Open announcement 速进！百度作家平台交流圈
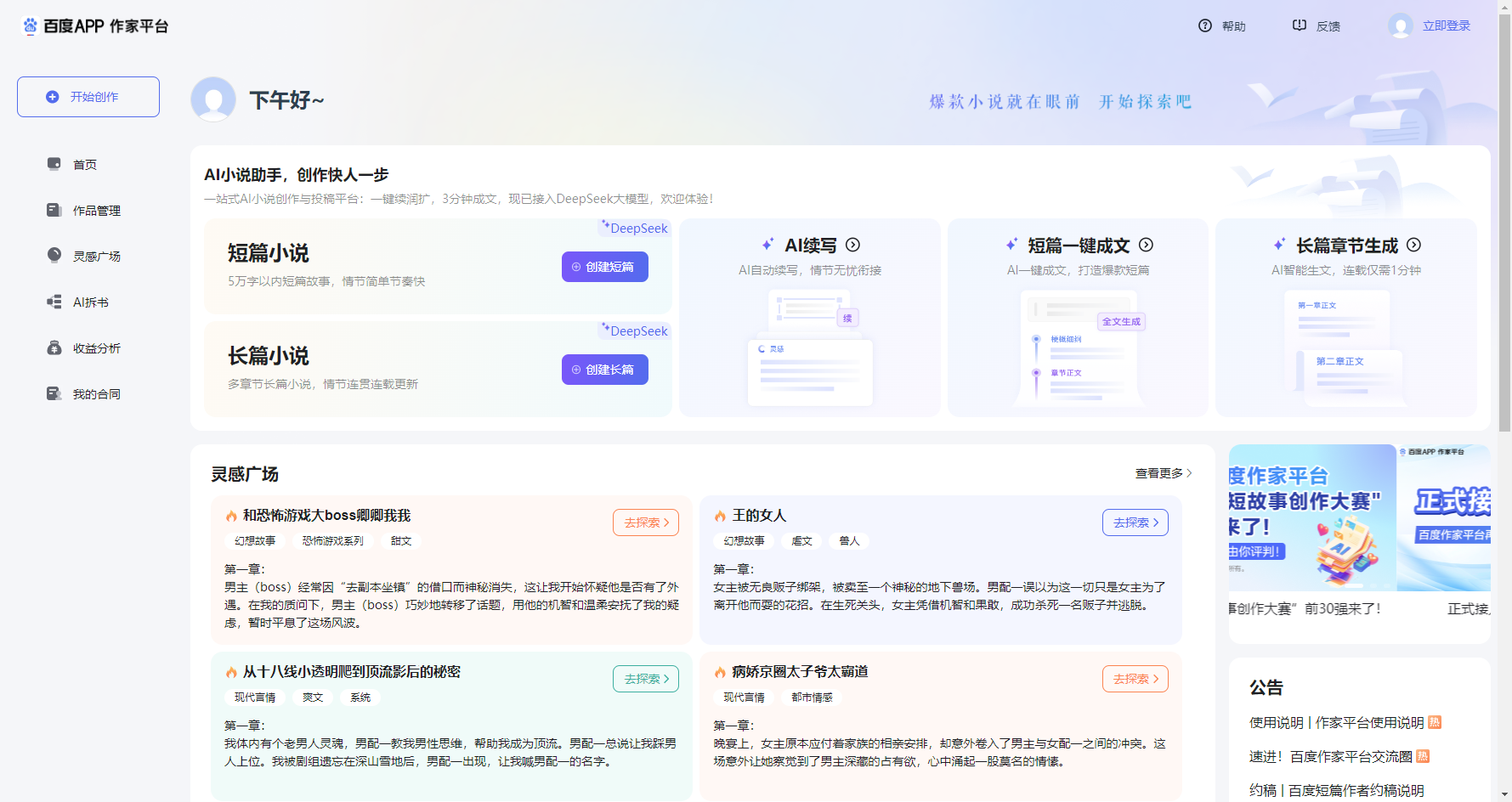The image size is (1512, 802). [x=1331, y=756]
